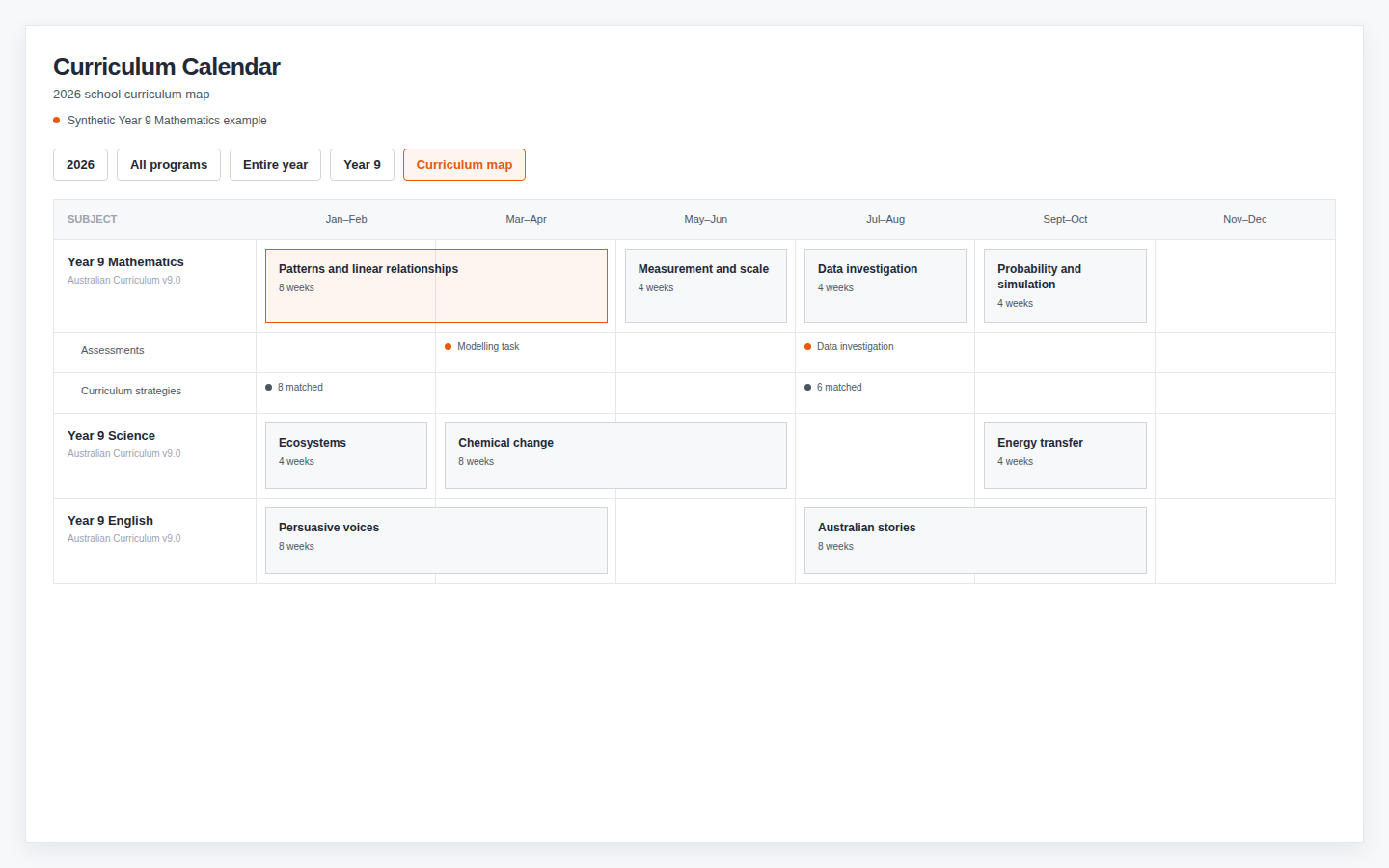Open the Chemical change unit card
The width and height of the screenshot is (1389, 868).
pos(615,455)
